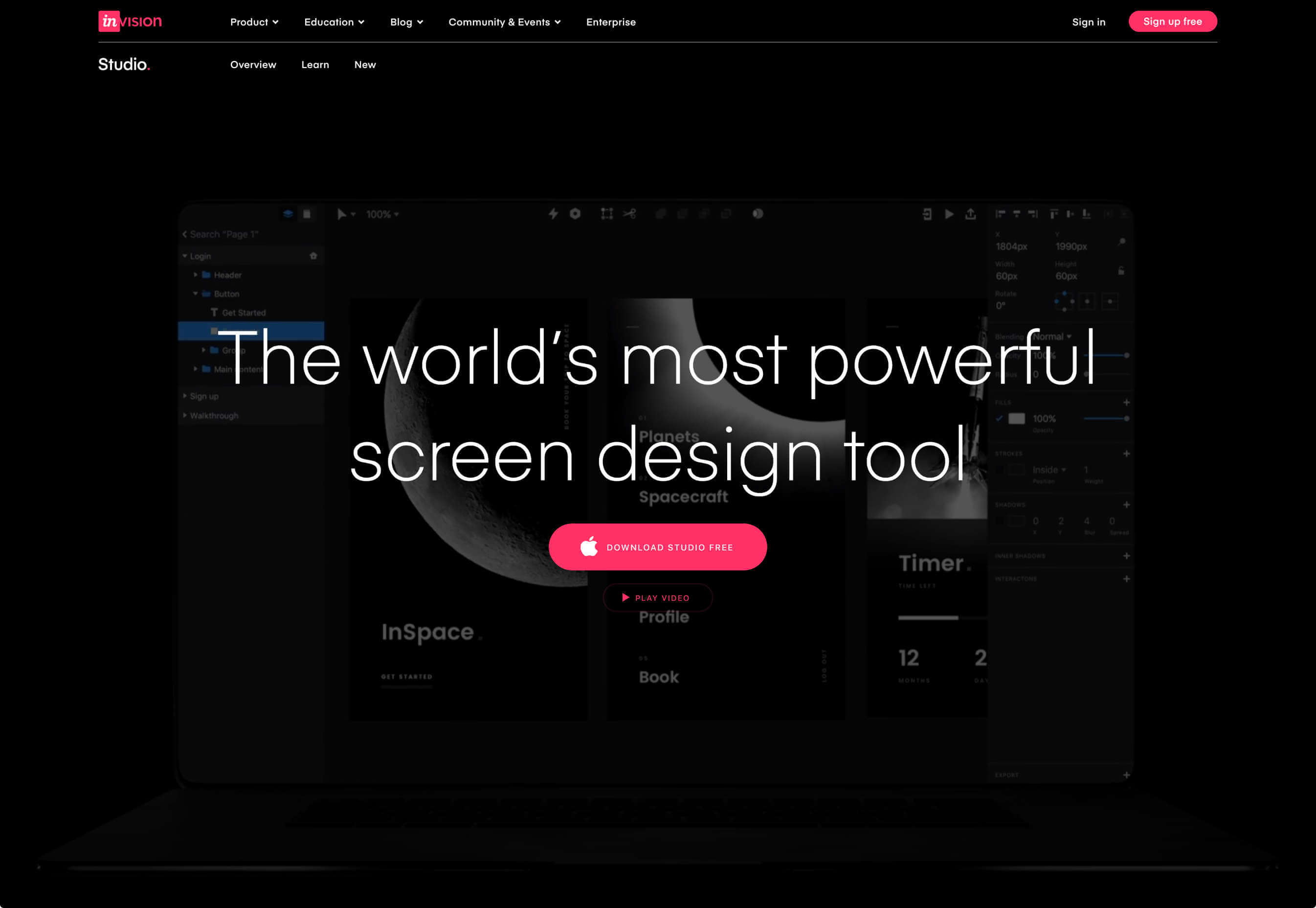This screenshot has height=908, width=1316.
Task: Go to the Enterprise page
Action: (611, 22)
